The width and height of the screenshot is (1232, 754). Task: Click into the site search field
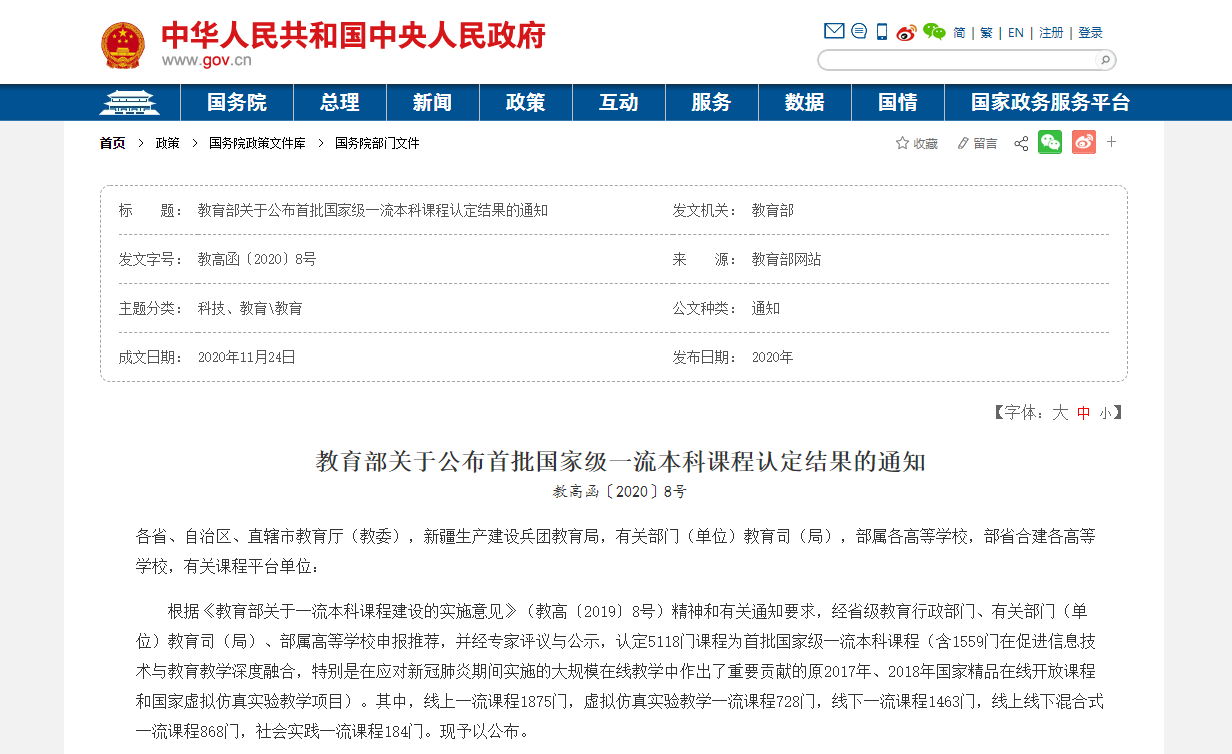pos(957,60)
